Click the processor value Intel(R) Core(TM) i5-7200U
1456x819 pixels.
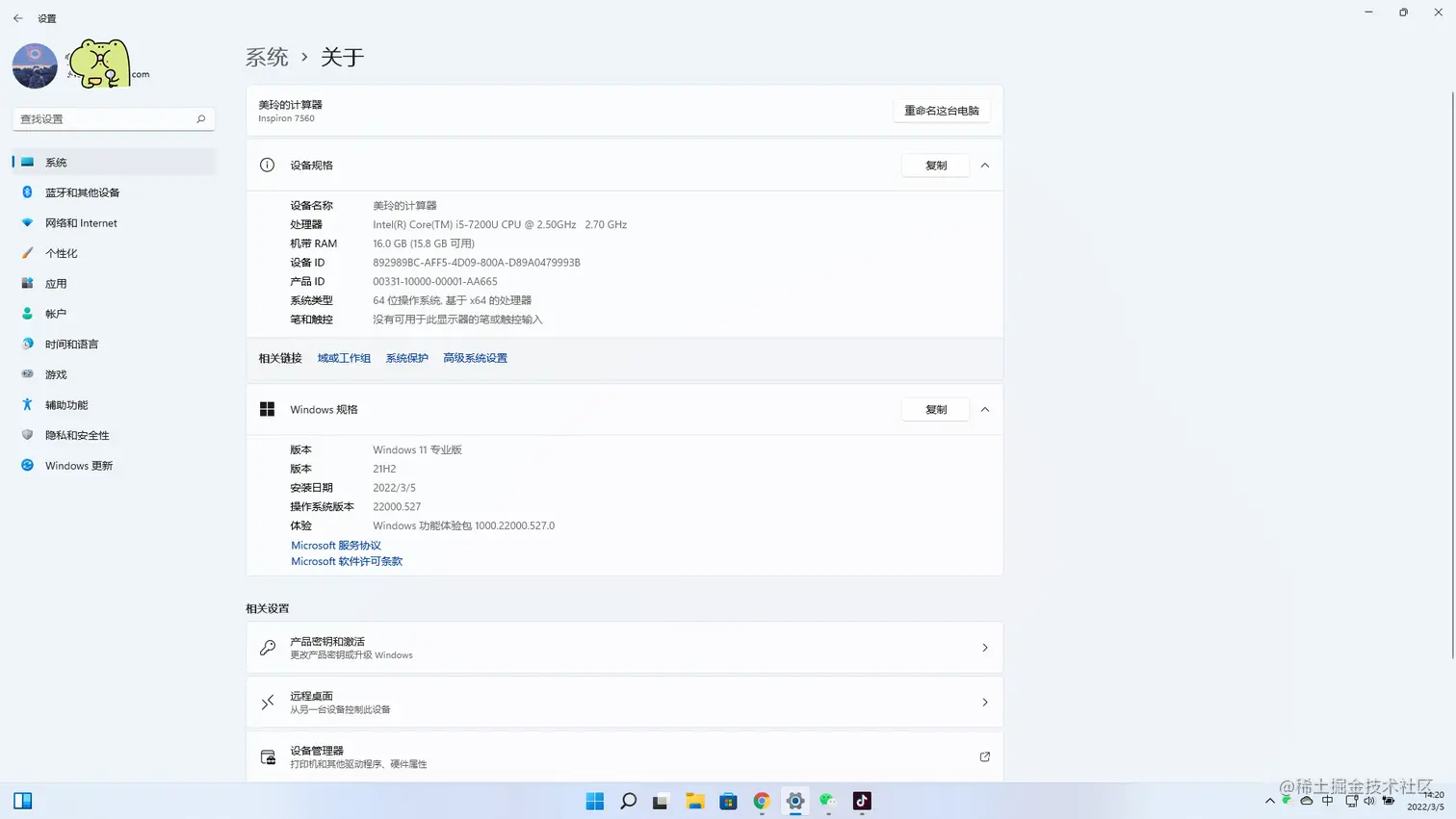(x=500, y=225)
